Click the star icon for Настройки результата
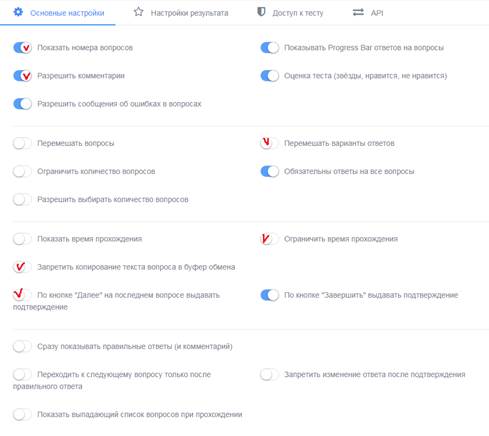 pyautogui.click(x=138, y=12)
